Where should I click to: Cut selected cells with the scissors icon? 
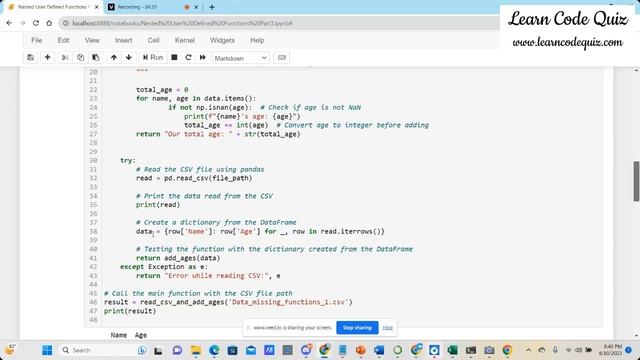pos(65,58)
